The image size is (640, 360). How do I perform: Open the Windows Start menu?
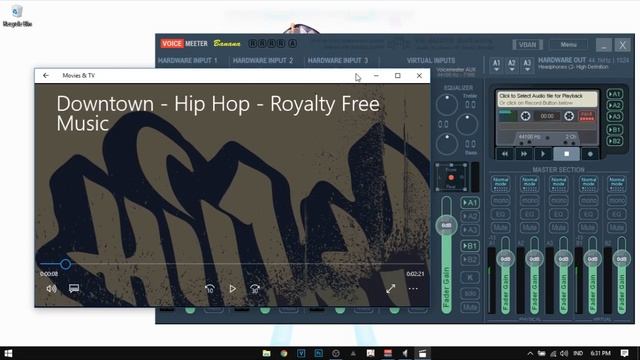coord(8,353)
